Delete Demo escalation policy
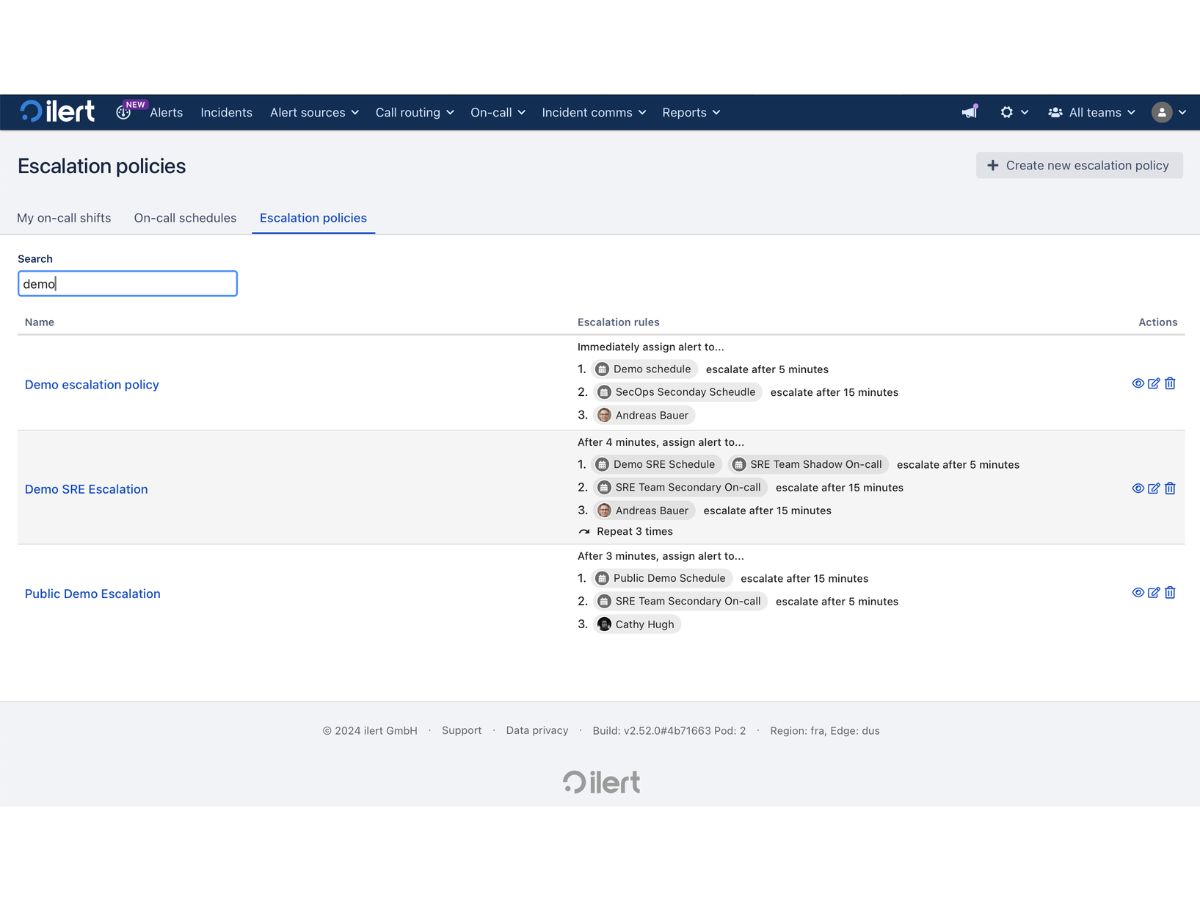Screen dimensions: 1200x900 click(1170, 383)
